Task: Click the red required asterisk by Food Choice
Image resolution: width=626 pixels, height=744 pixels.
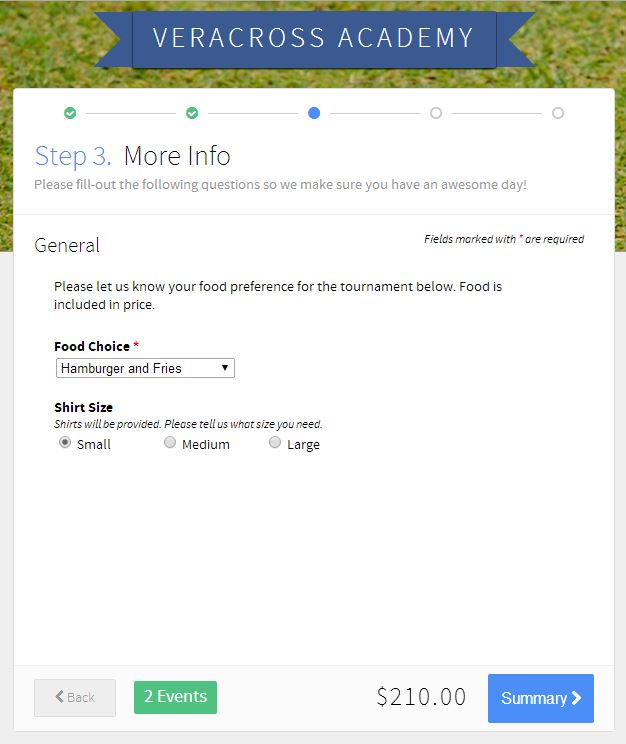Action: click(x=136, y=346)
